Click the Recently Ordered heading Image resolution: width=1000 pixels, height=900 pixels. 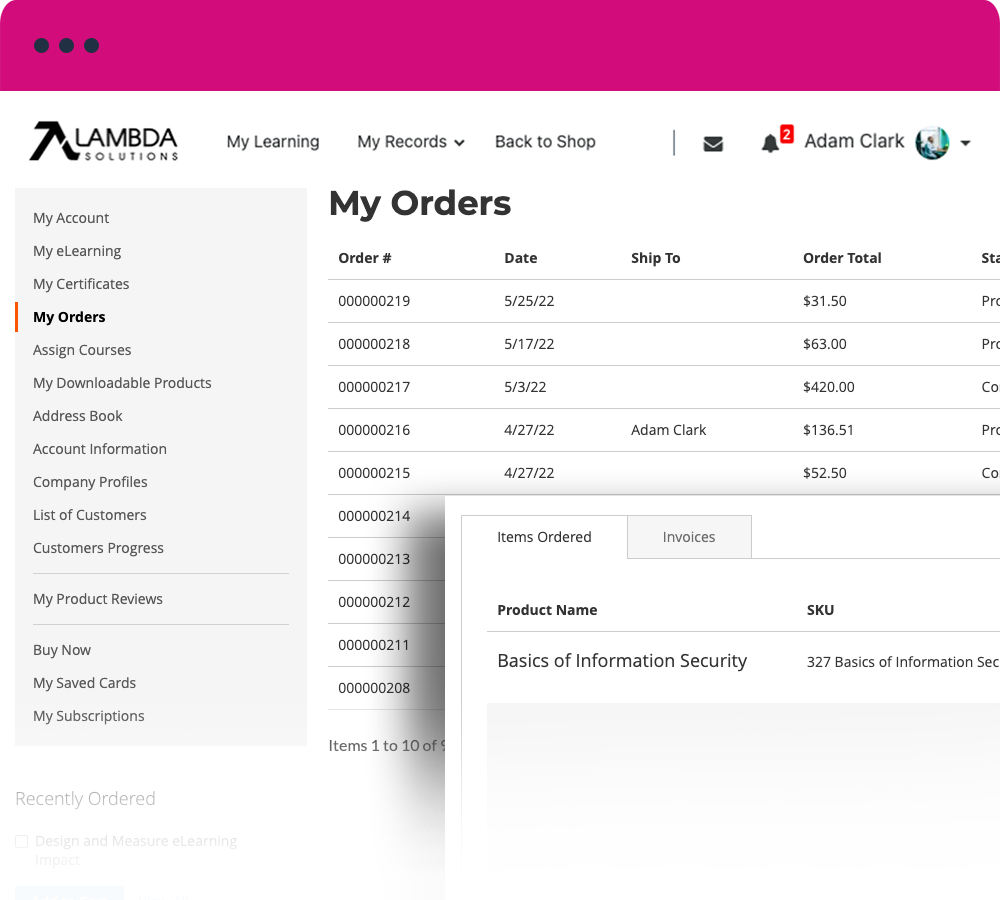(x=85, y=799)
